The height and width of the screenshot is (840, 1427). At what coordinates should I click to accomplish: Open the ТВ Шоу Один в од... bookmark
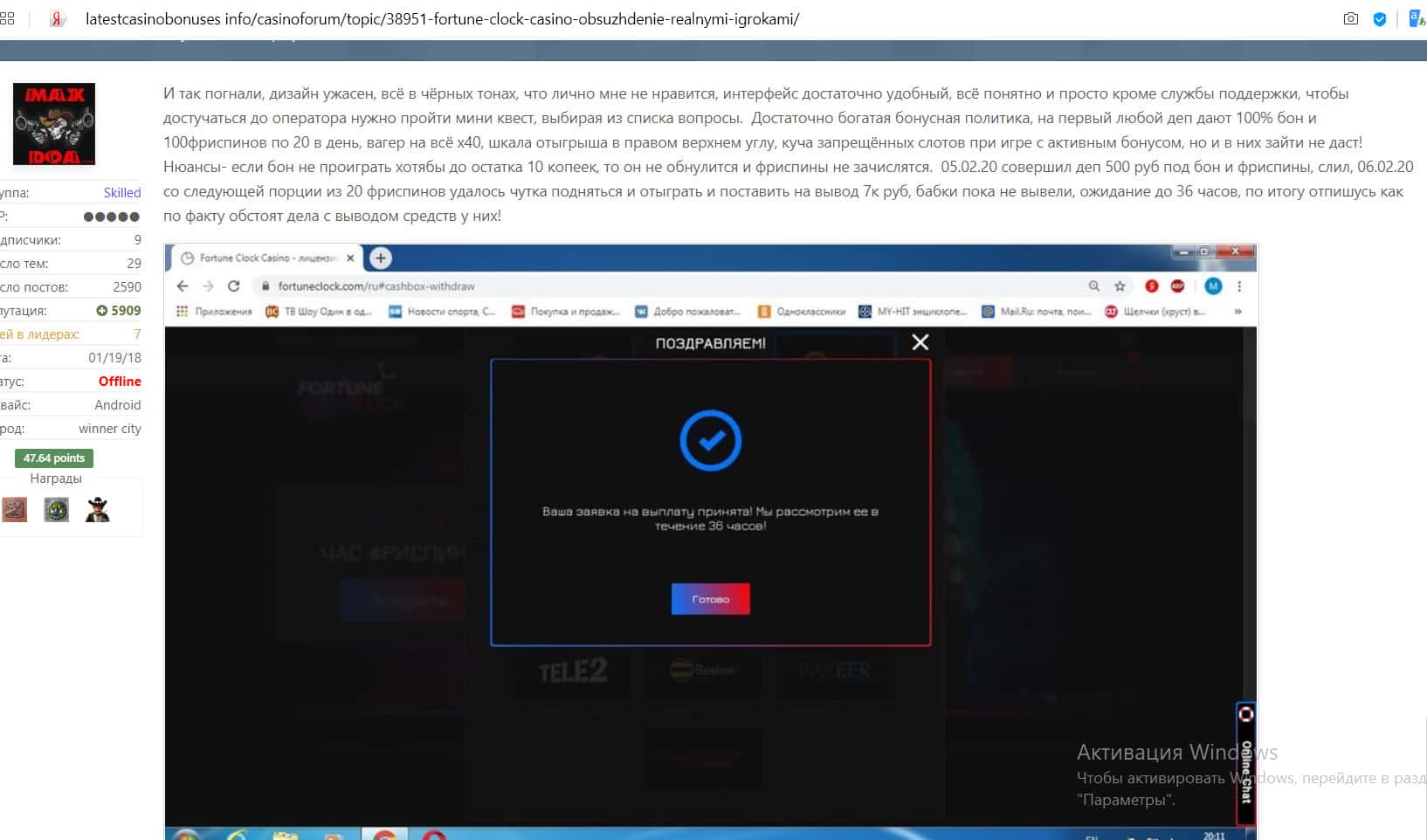[x=320, y=311]
